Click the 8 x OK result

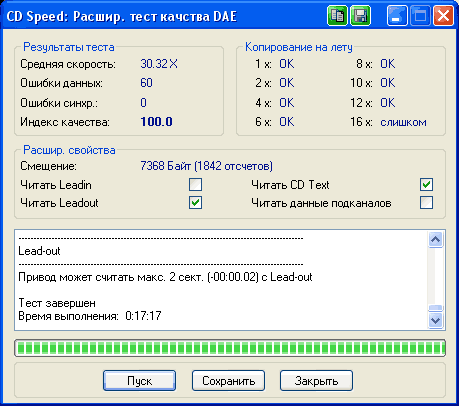pos(388,64)
